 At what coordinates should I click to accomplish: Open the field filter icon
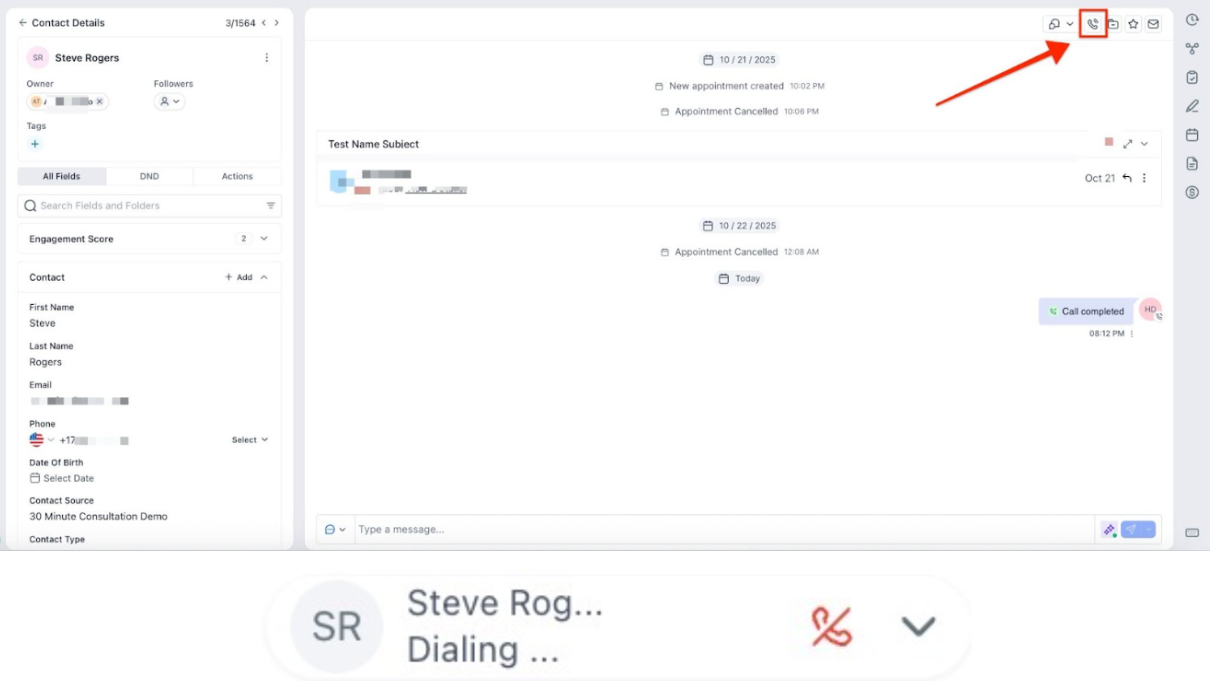coord(270,206)
